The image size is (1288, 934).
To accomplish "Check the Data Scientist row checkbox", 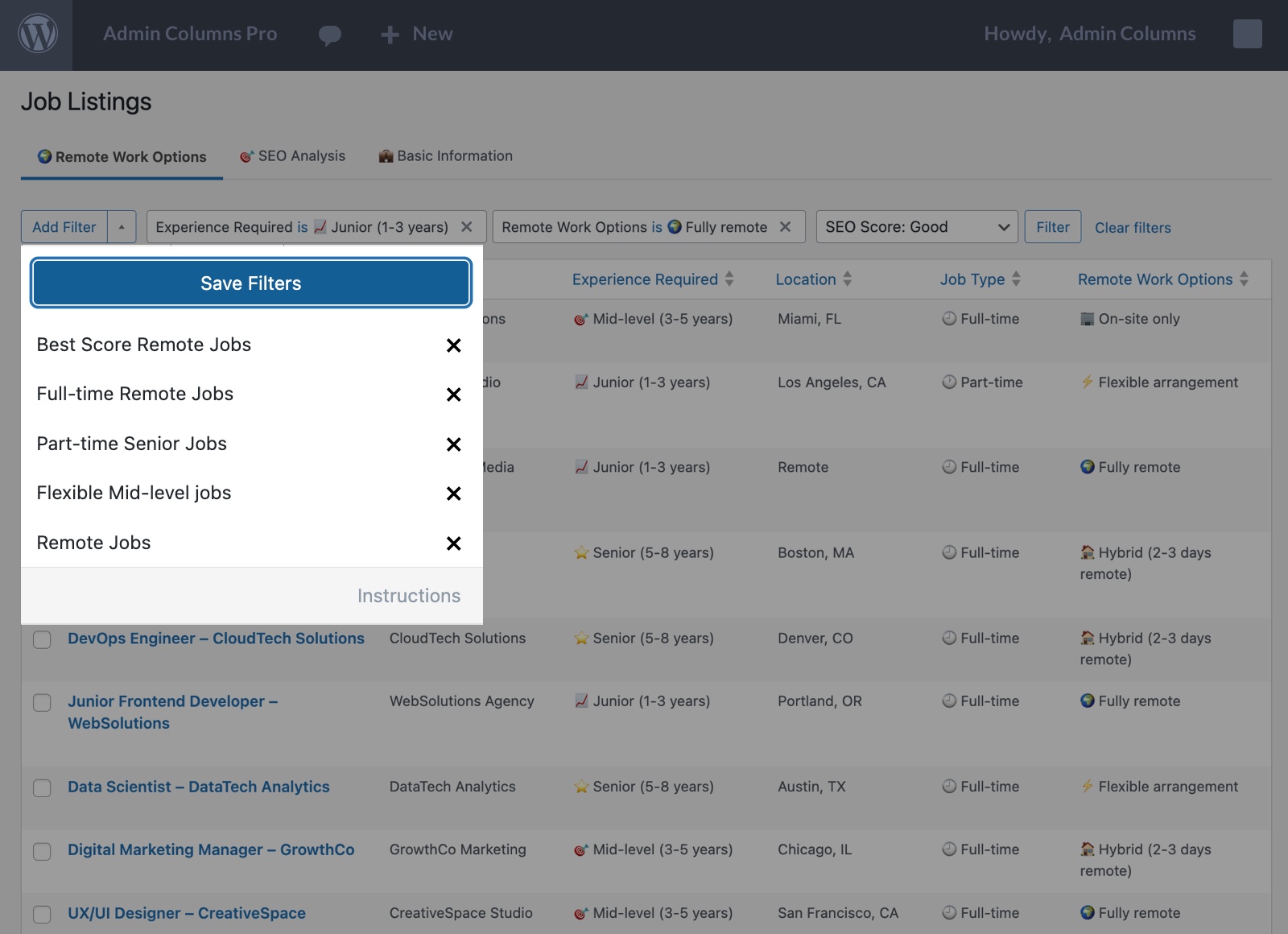I will [x=42, y=787].
